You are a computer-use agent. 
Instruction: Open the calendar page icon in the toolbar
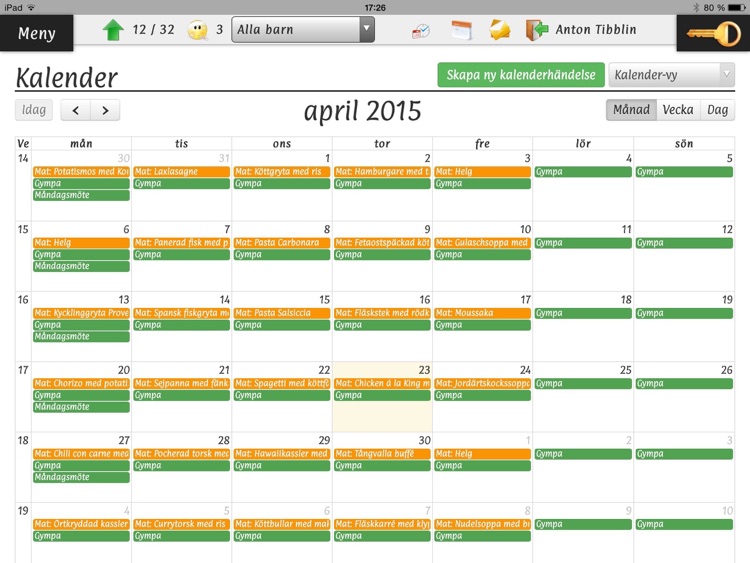point(462,30)
